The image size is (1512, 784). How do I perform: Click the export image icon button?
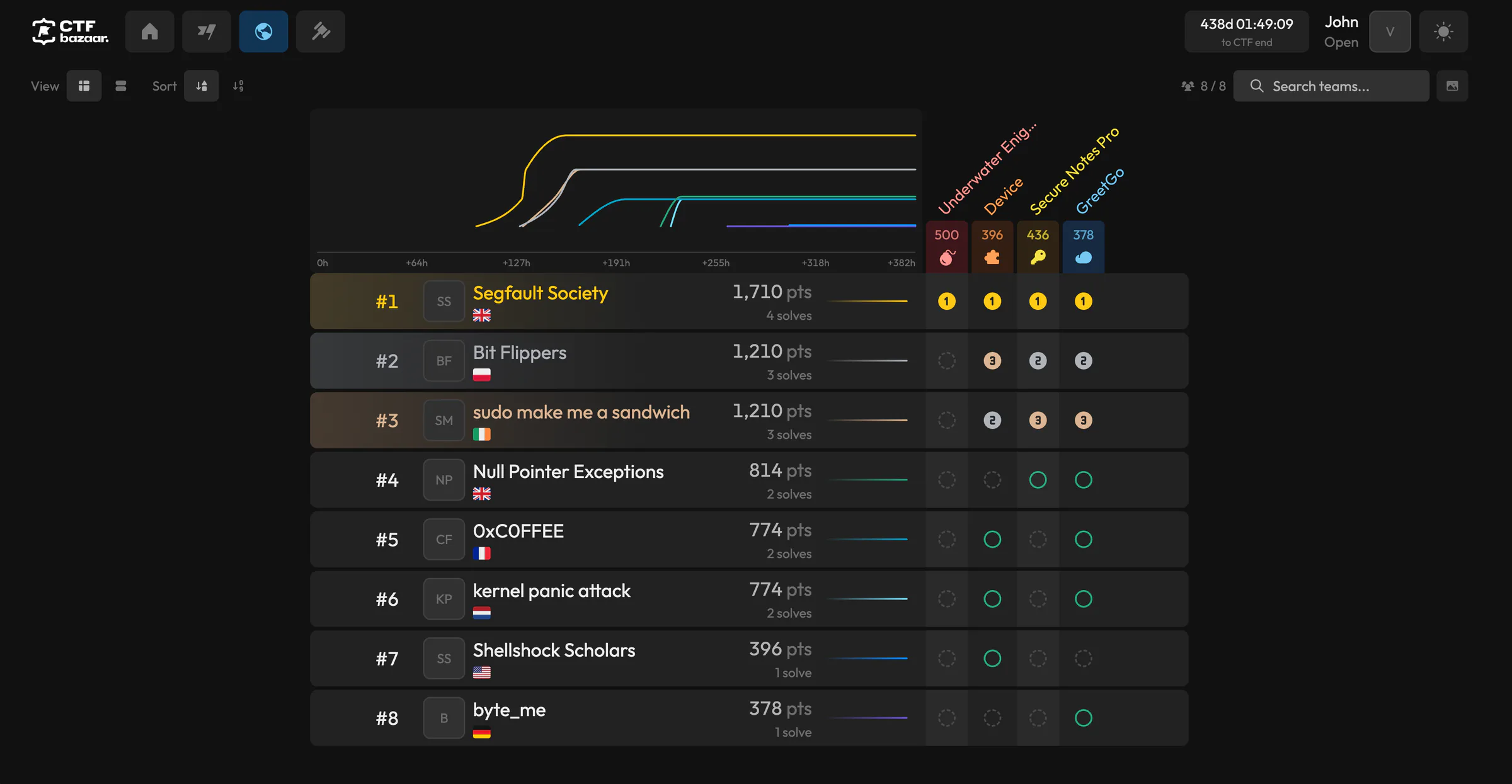tap(1452, 86)
